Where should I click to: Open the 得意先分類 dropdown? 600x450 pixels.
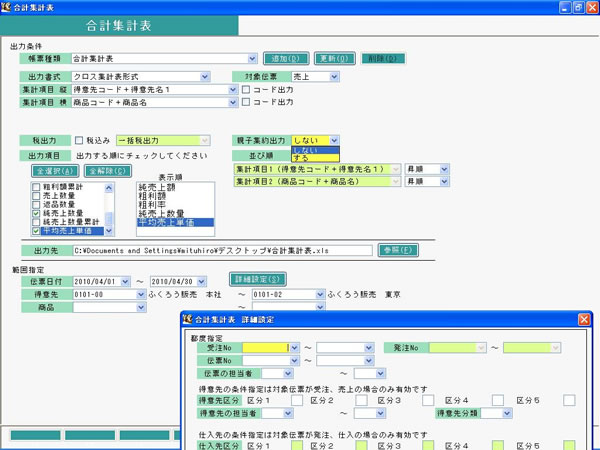coord(507,413)
